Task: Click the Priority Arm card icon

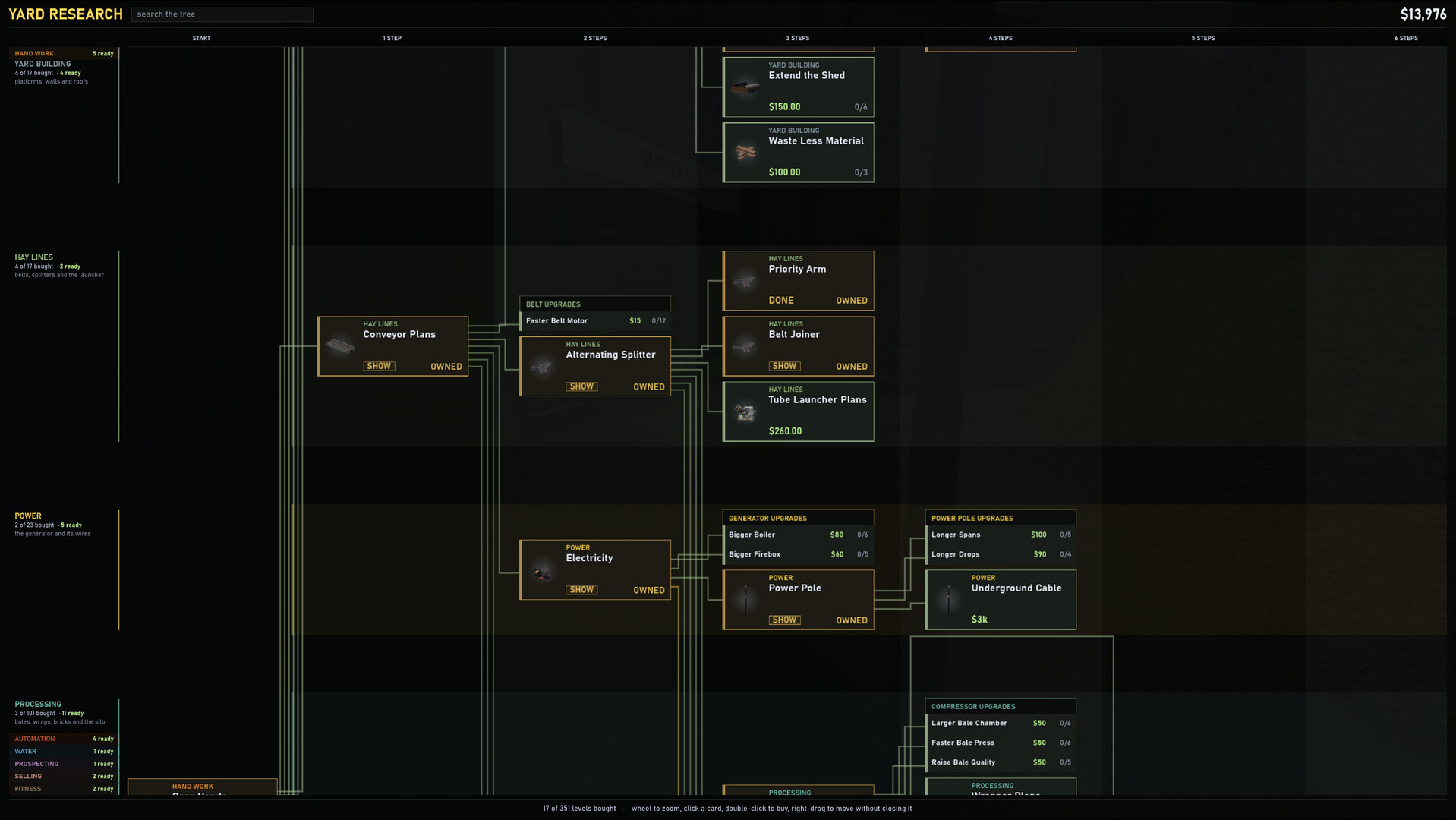Action: [x=745, y=281]
